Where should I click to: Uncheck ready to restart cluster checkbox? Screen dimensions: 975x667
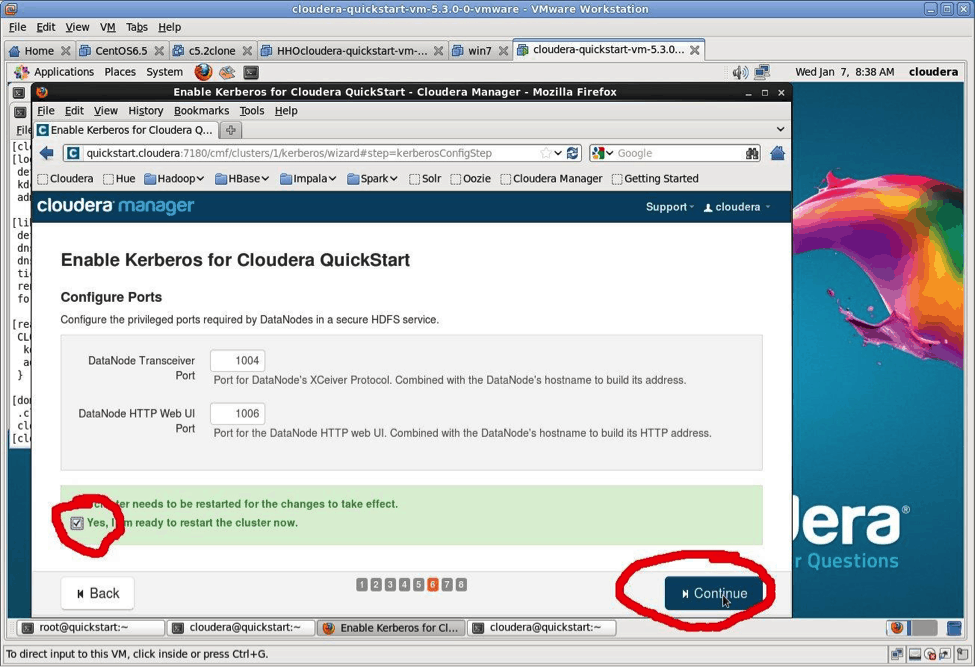[x=77, y=523]
